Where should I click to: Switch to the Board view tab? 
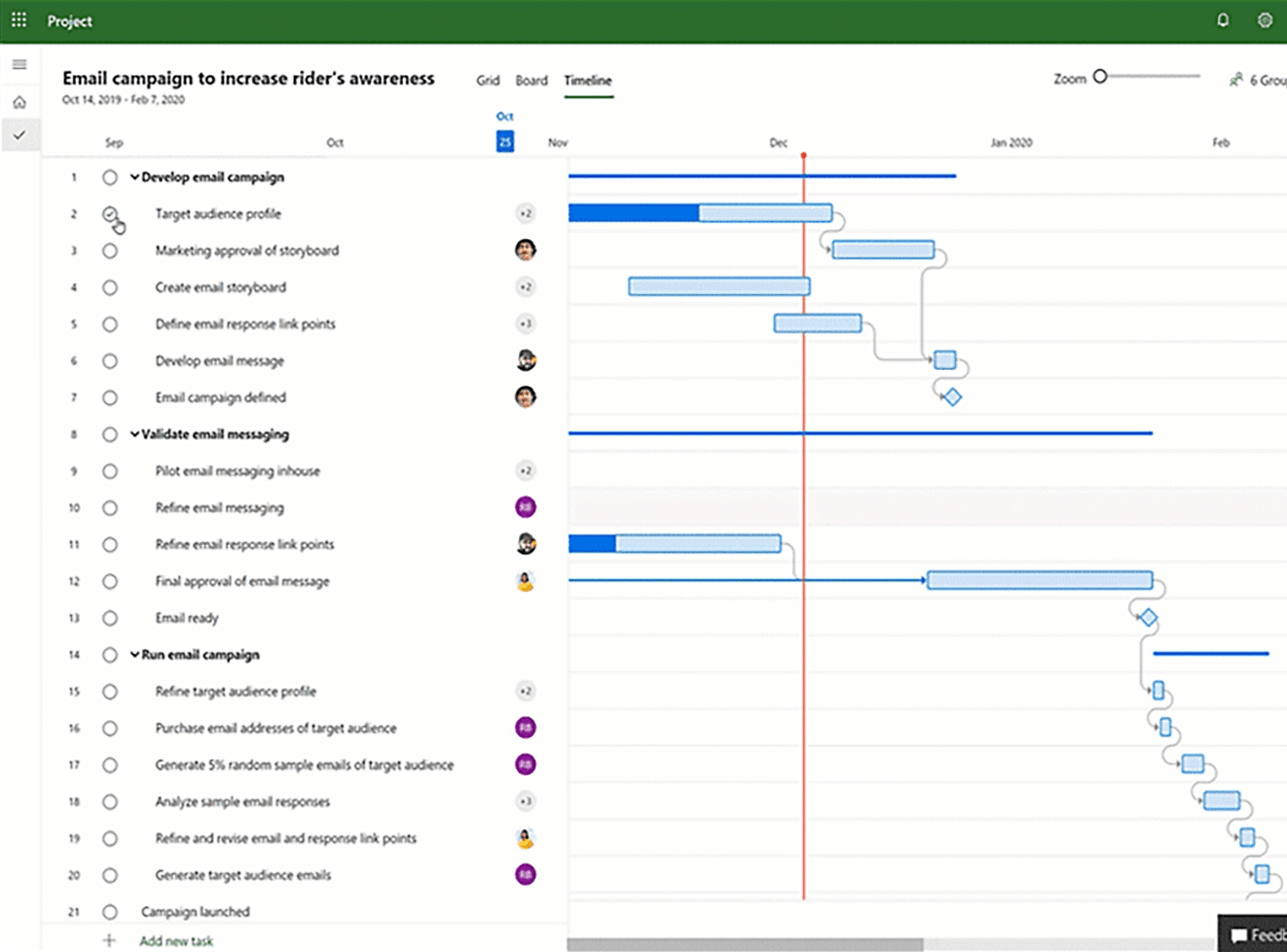pos(532,81)
